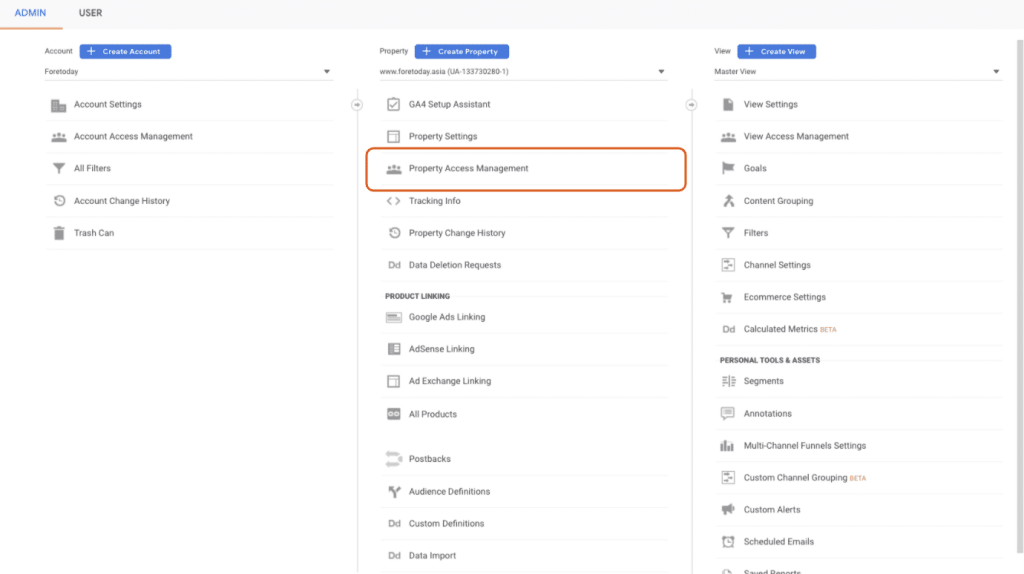The image size is (1024, 574).
Task: Open Property Access Management
Action: pos(468,169)
